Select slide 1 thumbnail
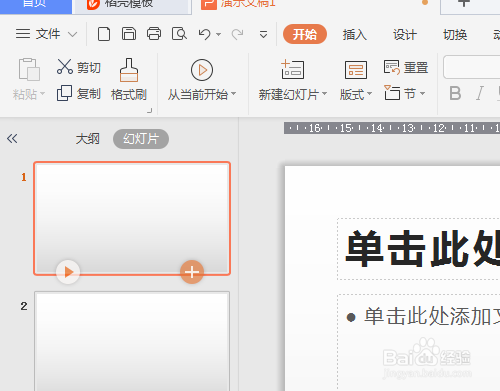The width and height of the screenshot is (500, 391). (132, 218)
